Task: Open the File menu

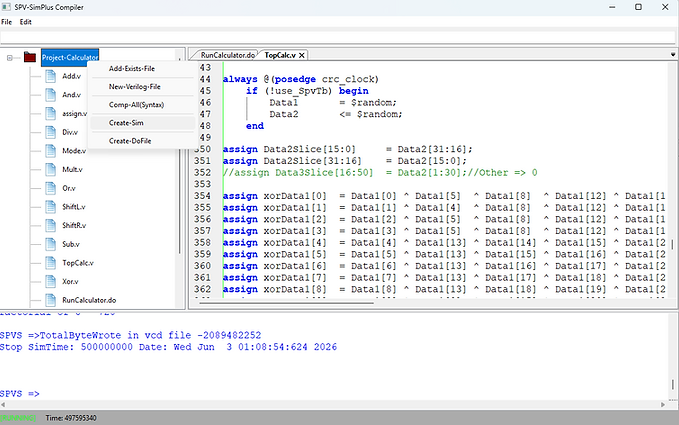Action: (x=6, y=22)
